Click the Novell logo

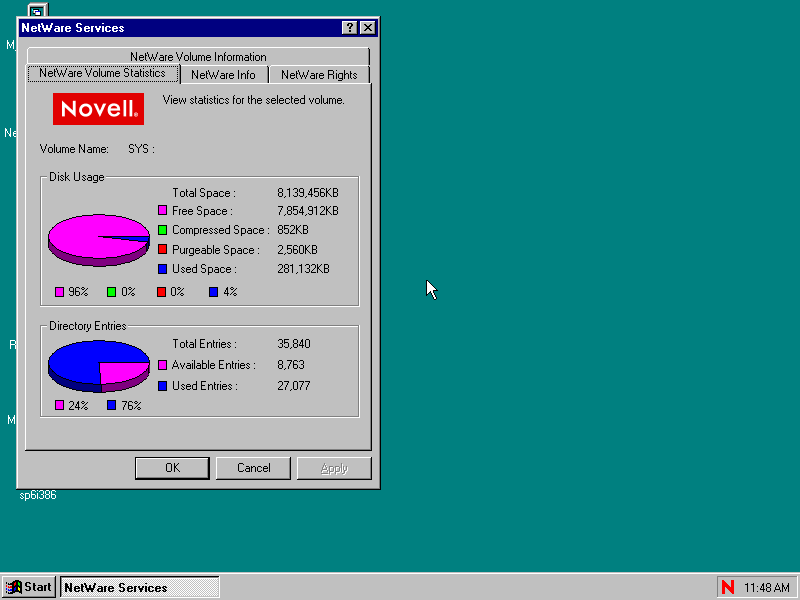coord(98,109)
